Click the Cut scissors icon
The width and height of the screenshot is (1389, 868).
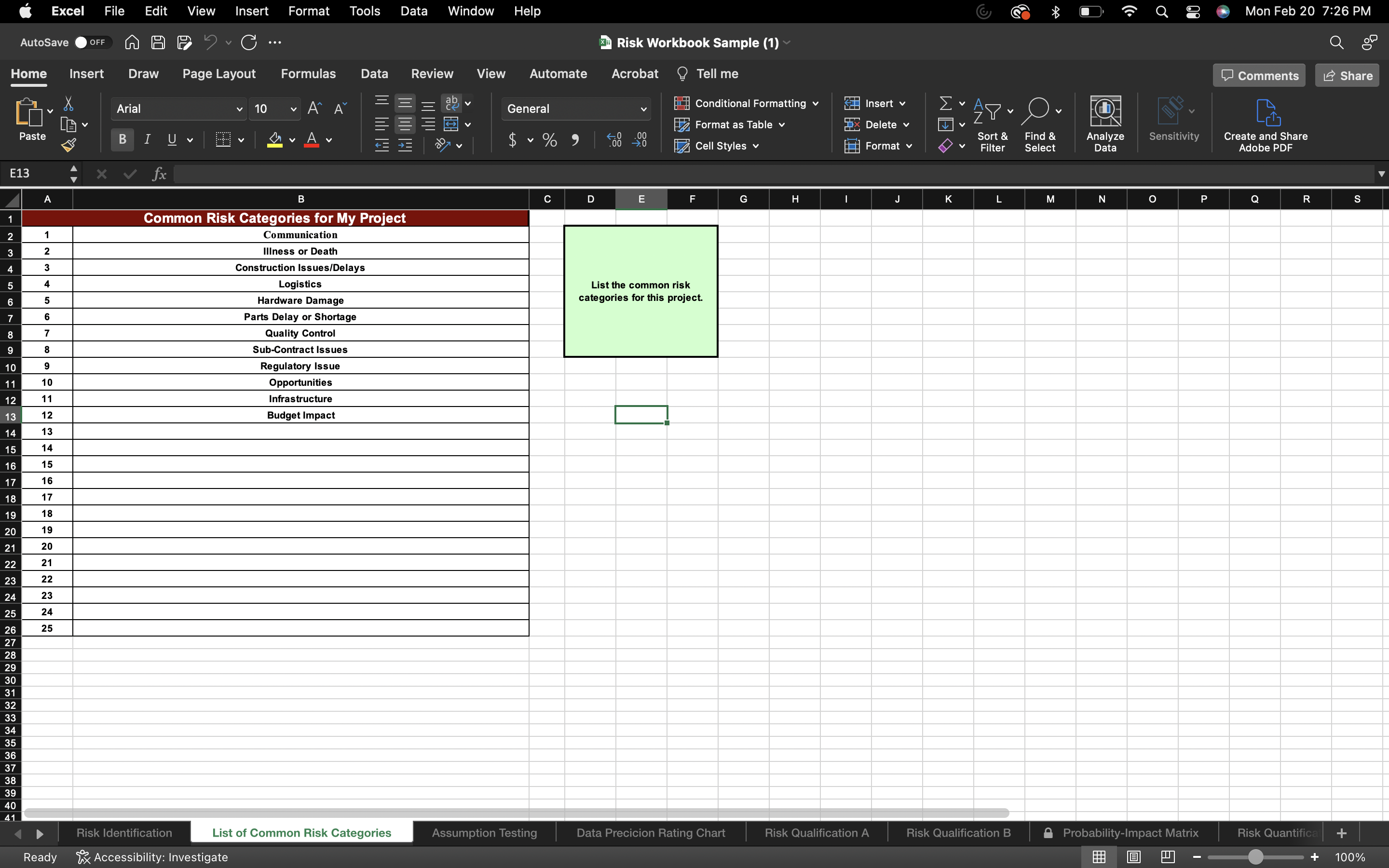click(68, 103)
